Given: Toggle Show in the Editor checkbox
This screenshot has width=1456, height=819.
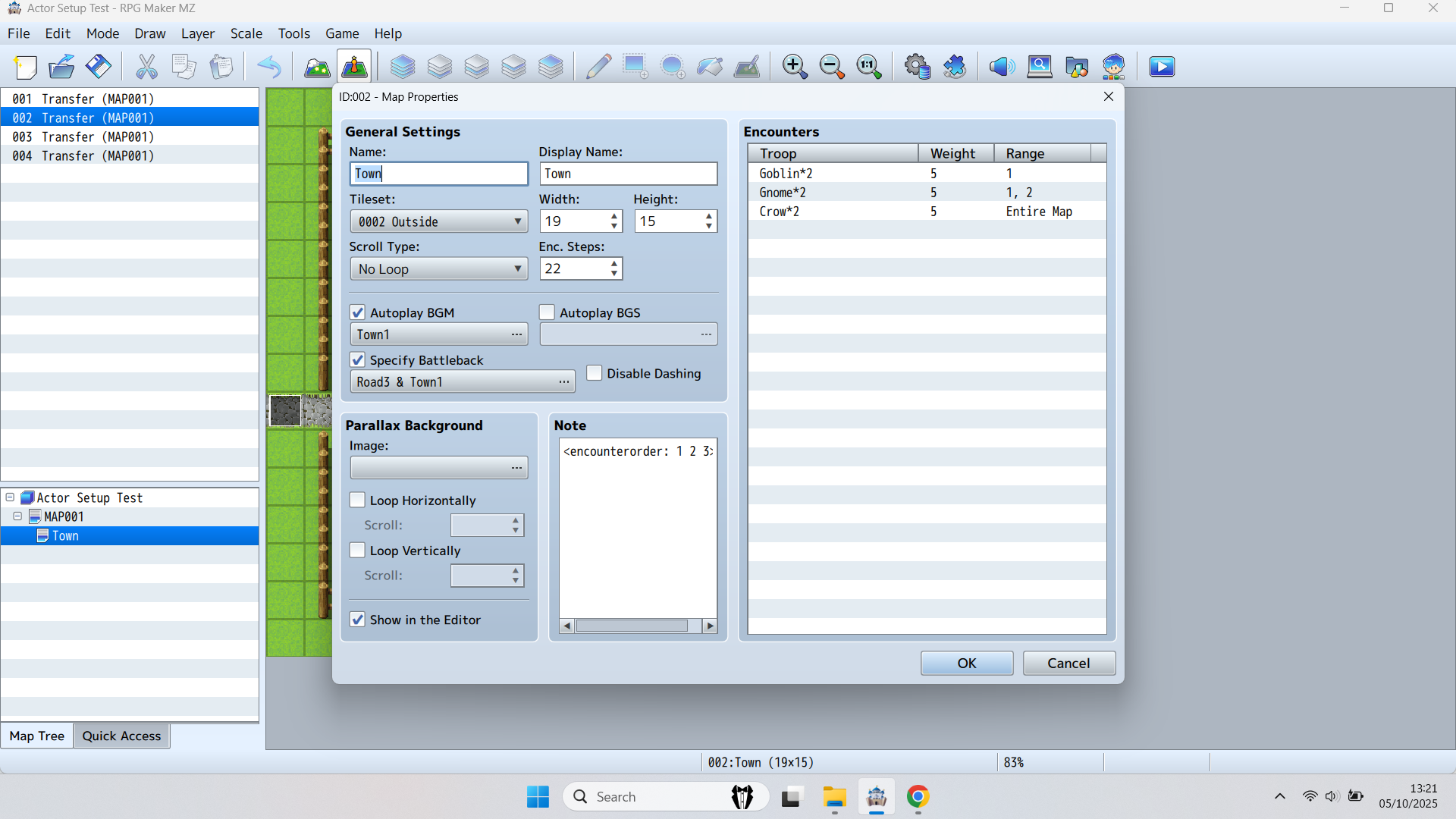Looking at the screenshot, I should 358,620.
